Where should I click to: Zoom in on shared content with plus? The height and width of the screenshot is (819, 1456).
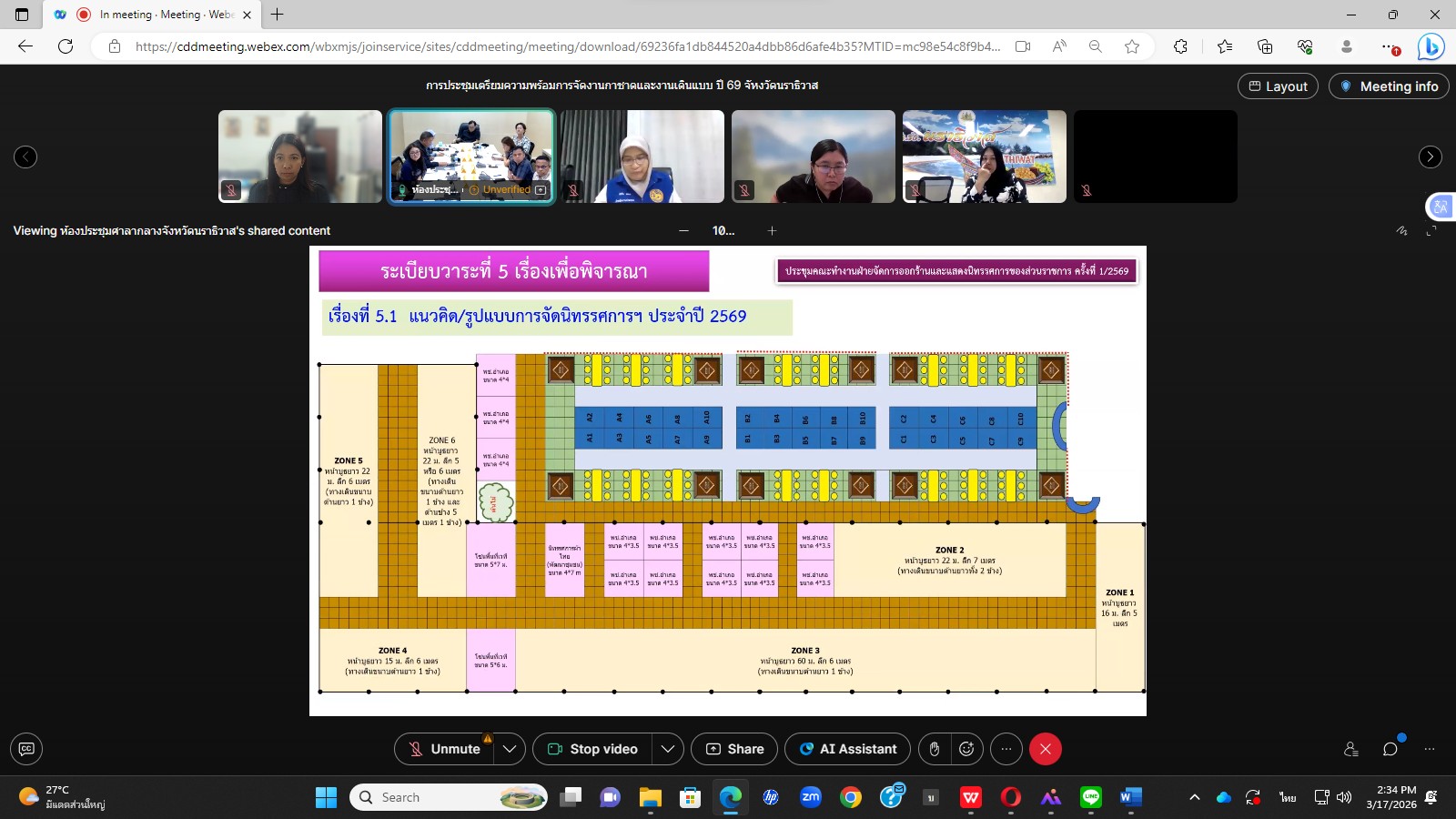click(772, 231)
